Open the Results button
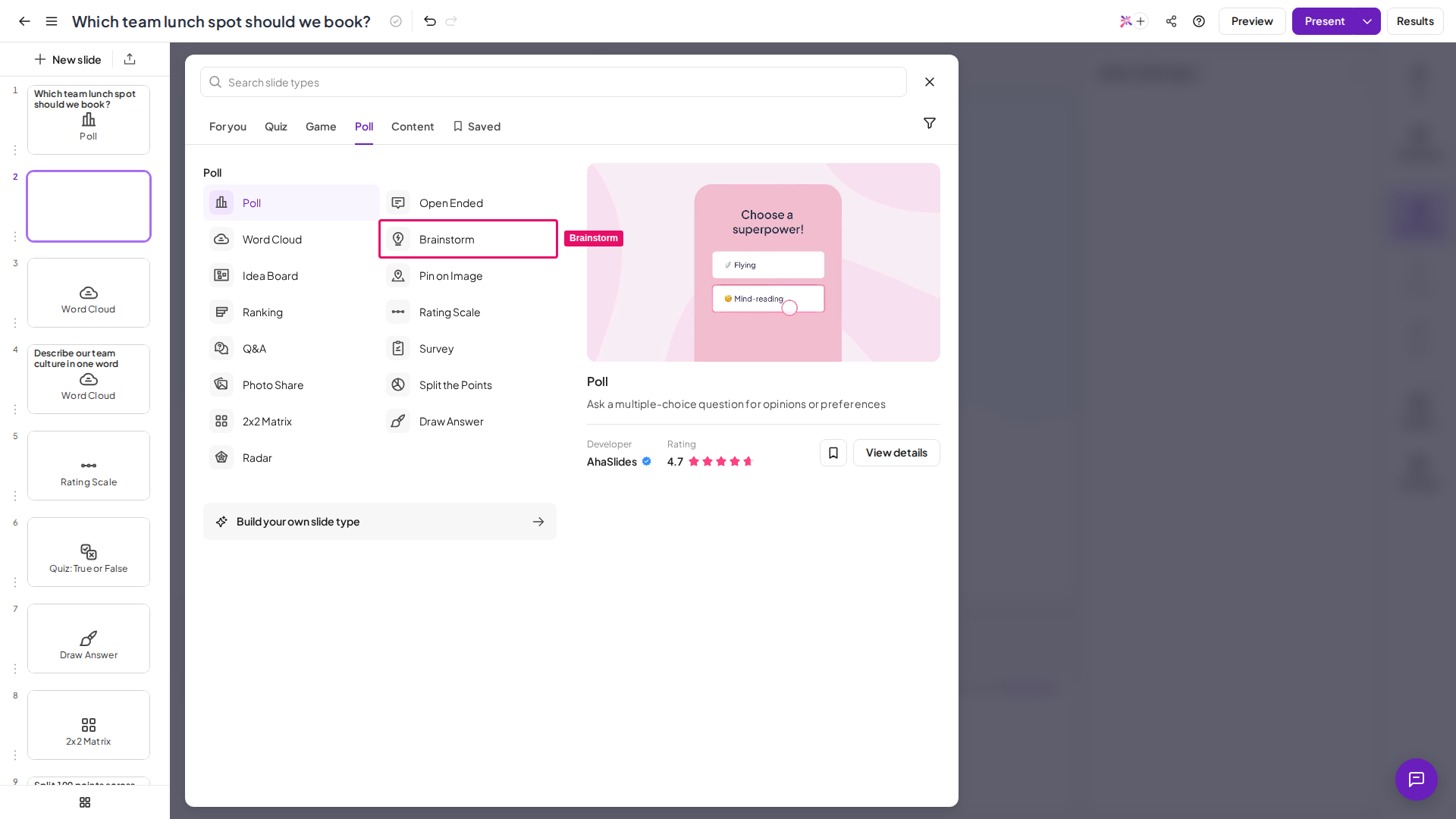Screen dimensions: 1456x819 click(x=1415, y=21)
